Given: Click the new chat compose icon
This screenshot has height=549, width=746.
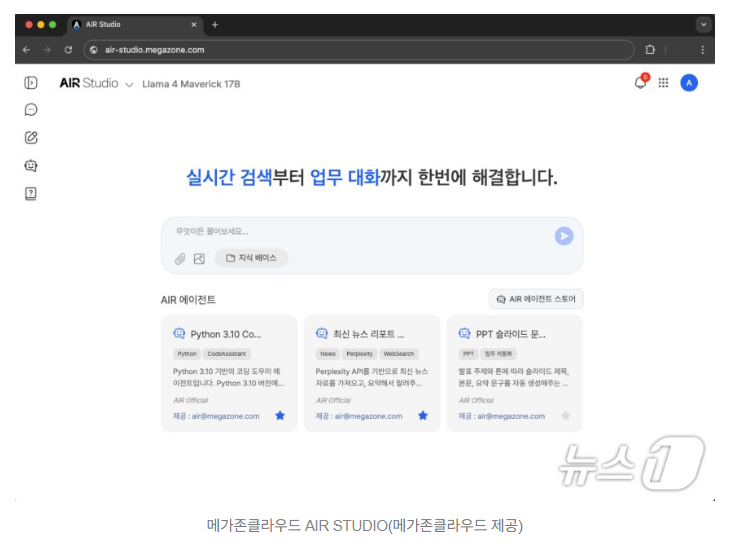Looking at the screenshot, I should 31,137.
